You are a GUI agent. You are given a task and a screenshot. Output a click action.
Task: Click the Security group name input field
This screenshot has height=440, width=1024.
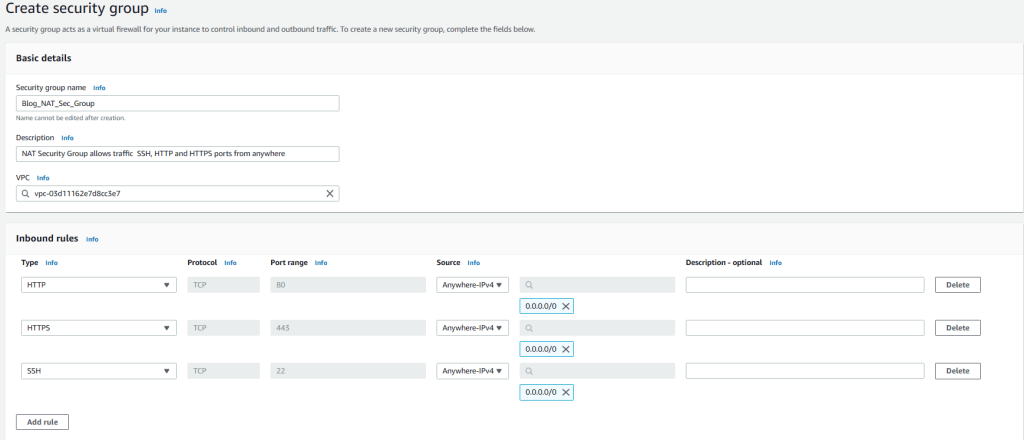pos(178,103)
